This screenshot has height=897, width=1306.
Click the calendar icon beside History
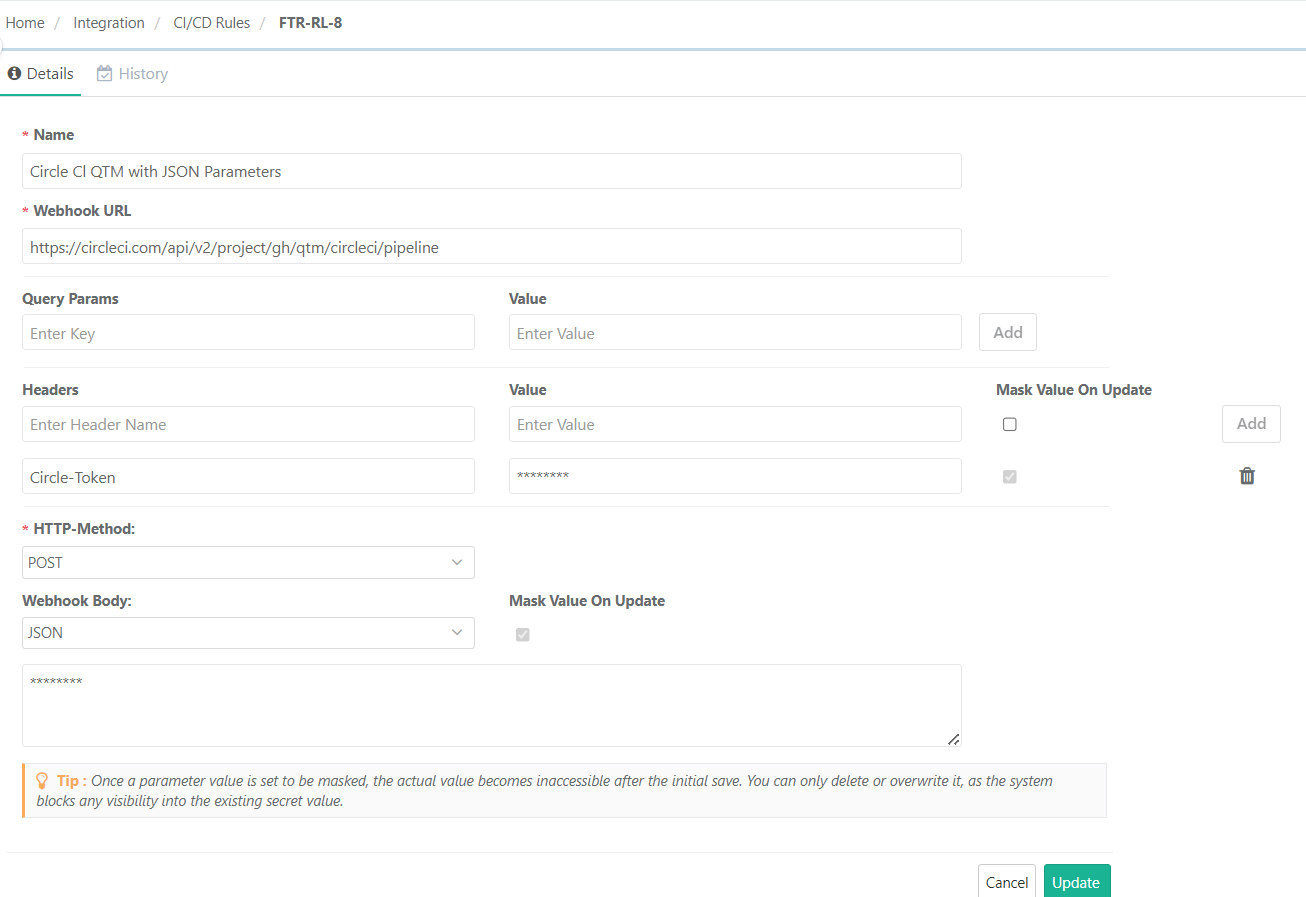coord(103,73)
